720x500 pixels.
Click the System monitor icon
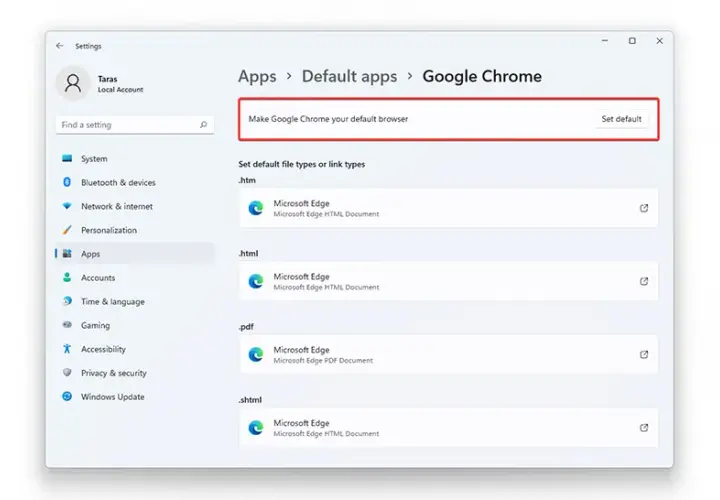(x=67, y=158)
